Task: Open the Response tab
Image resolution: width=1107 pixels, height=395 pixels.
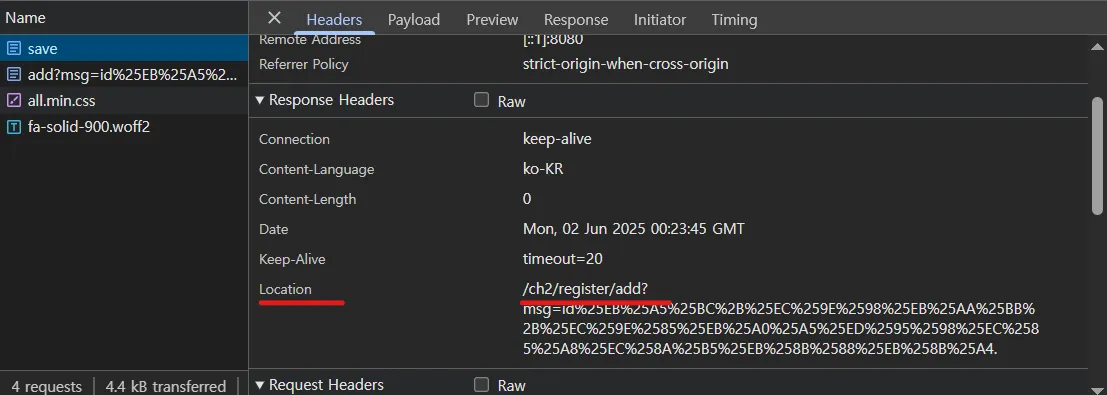Action: [576, 20]
